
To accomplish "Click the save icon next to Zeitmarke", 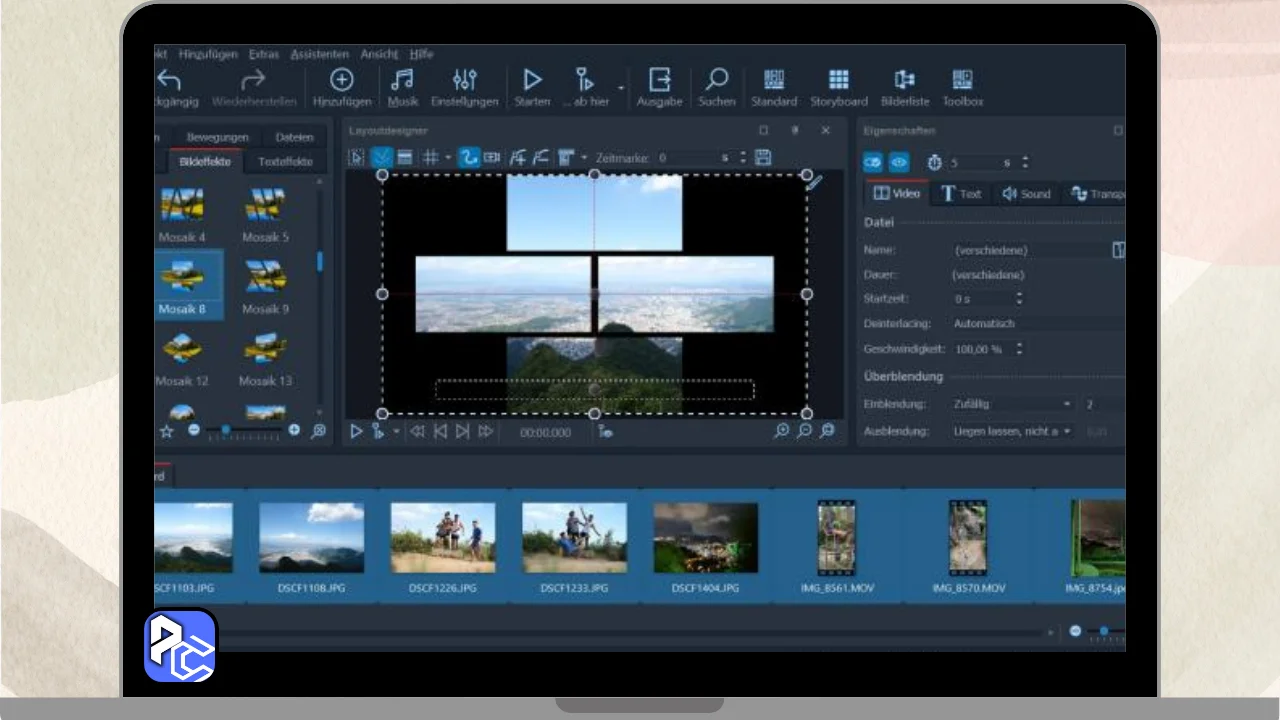I will coord(764,157).
